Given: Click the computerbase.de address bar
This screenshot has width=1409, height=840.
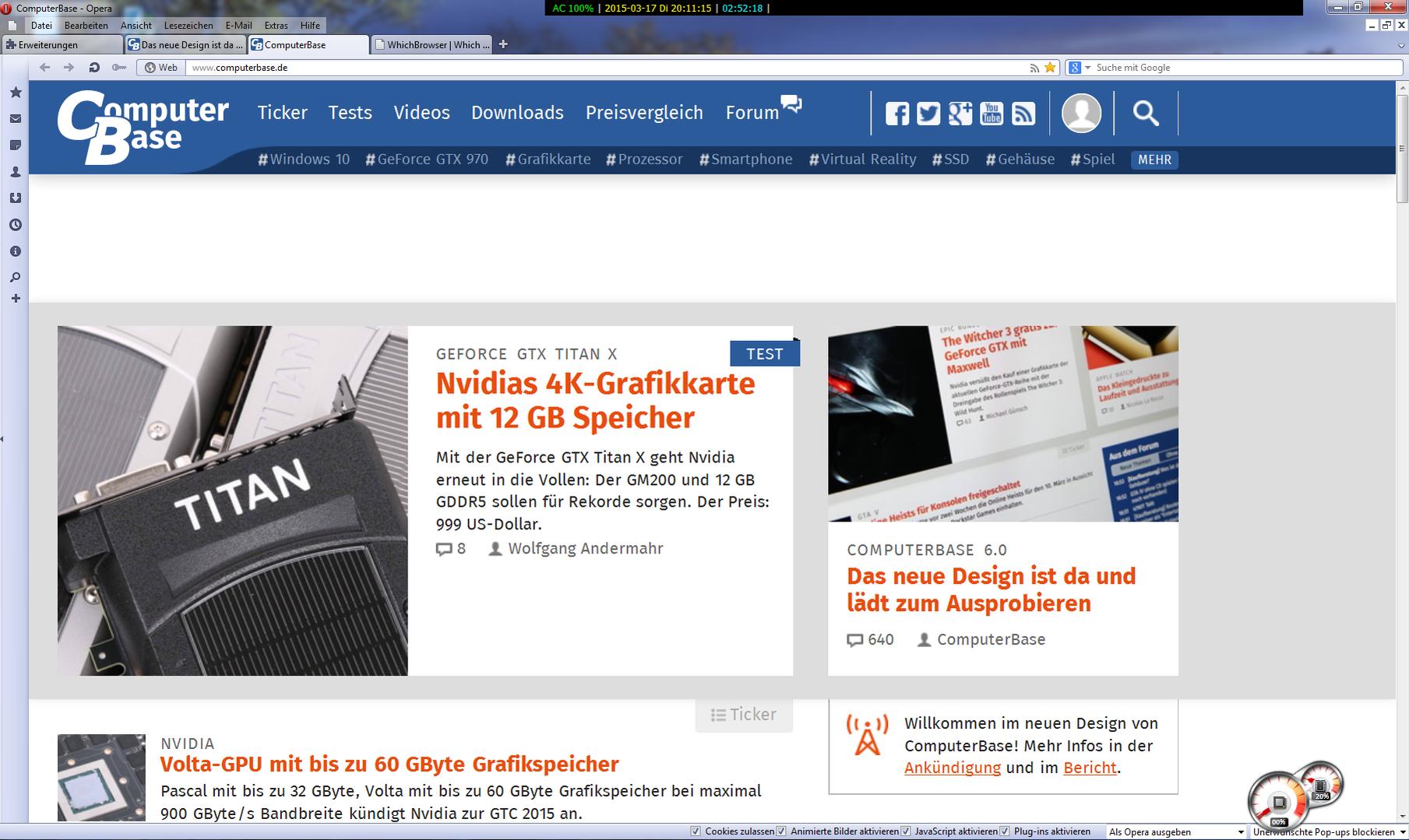Looking at the screenshot, I should 608,68.
